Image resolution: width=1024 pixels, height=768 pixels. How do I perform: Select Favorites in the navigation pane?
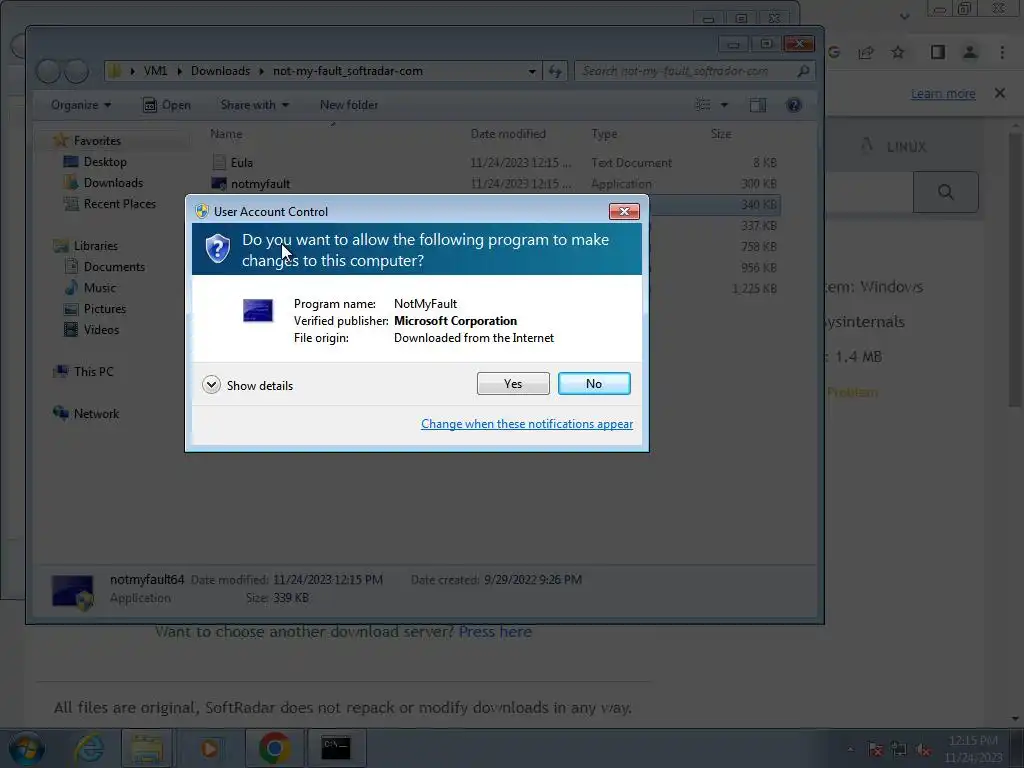[97, 141]
